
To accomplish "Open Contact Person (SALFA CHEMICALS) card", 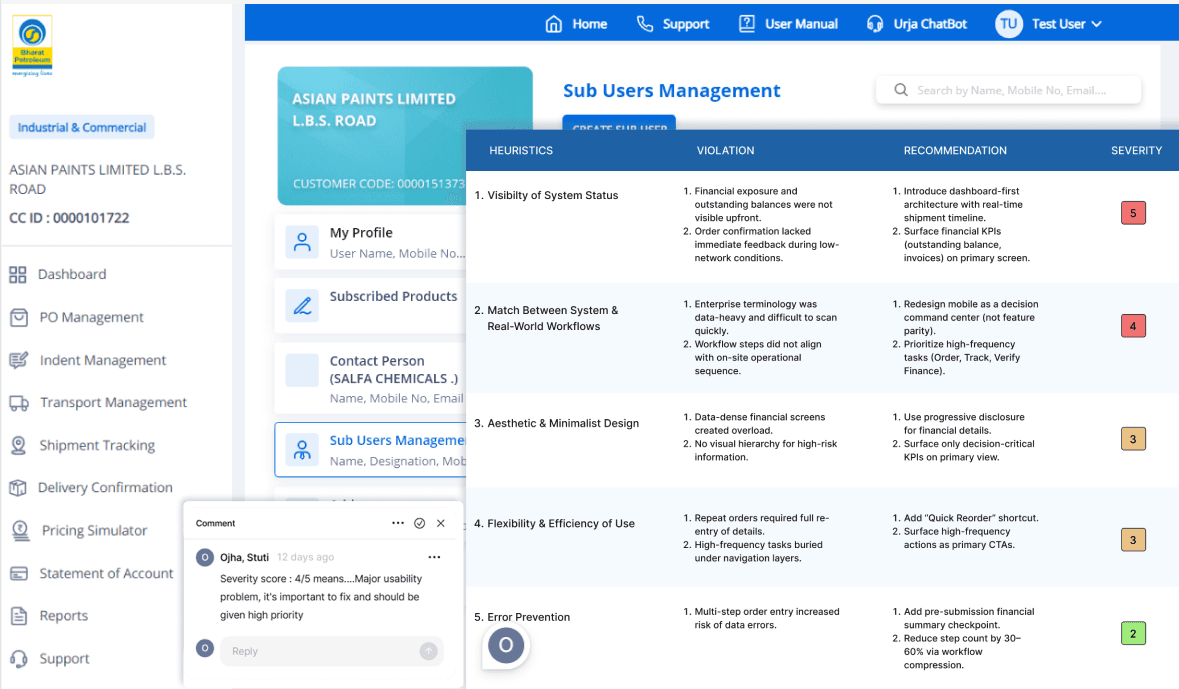I will (x=371, y=378).
